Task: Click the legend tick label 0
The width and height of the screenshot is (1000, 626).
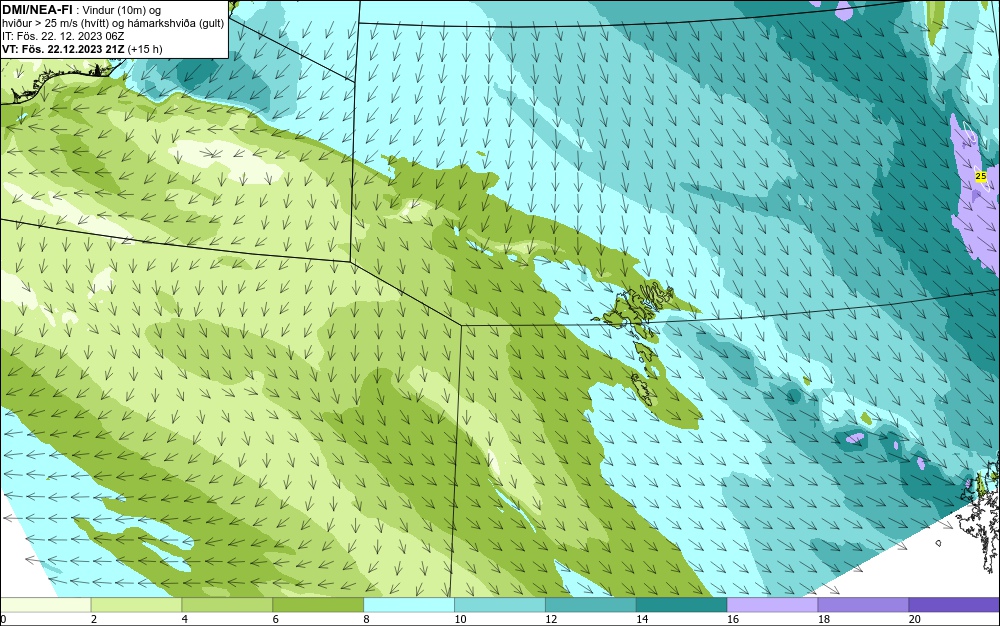Action: tap(3, 619)
